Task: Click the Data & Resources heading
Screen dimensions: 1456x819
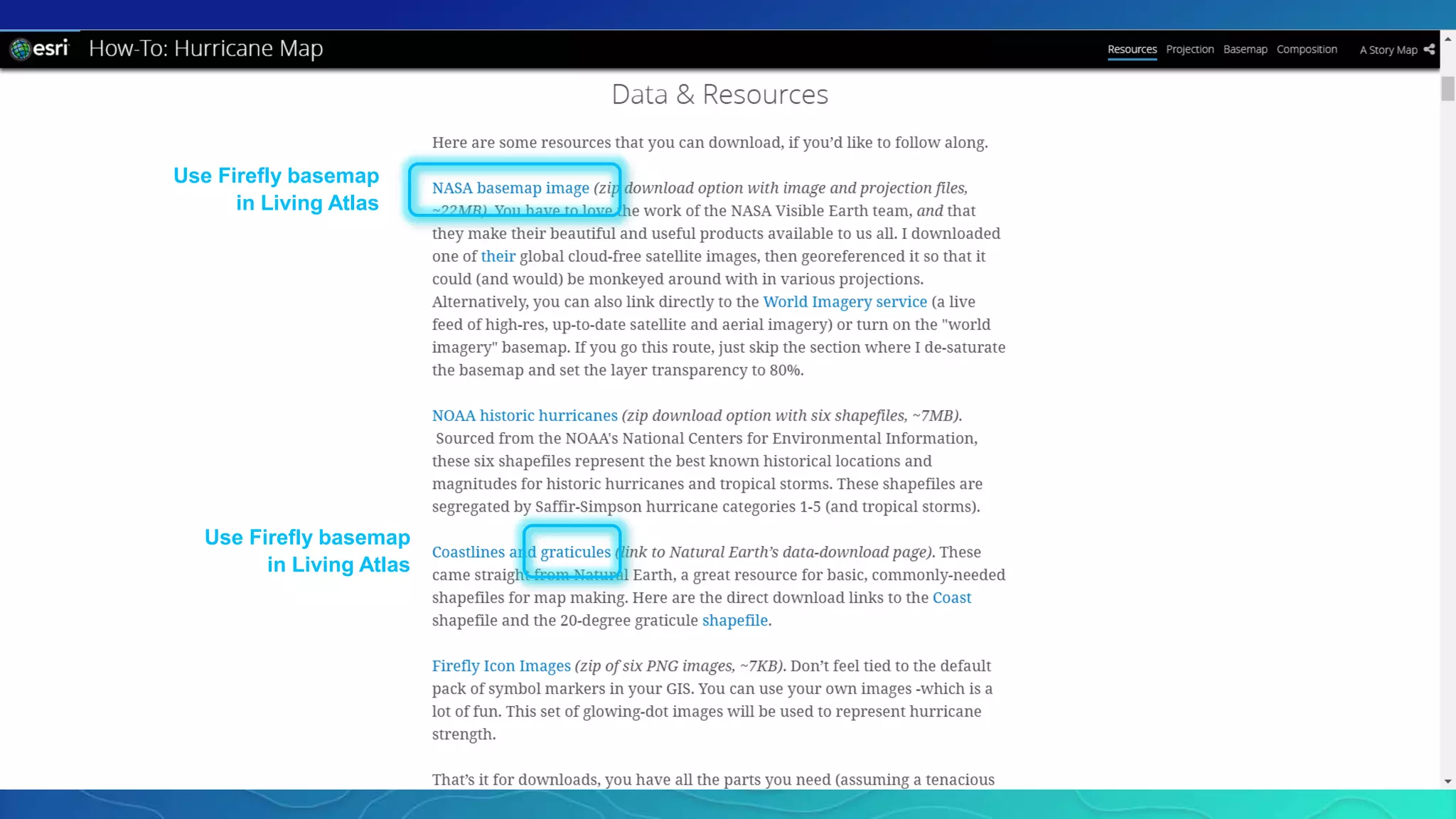Action: tap(719, 94)
